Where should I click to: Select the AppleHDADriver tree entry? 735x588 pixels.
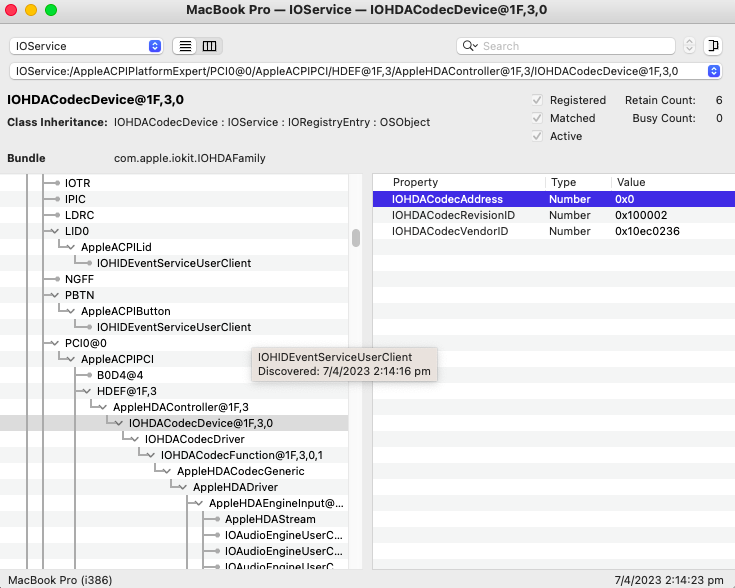click(235, 487)
